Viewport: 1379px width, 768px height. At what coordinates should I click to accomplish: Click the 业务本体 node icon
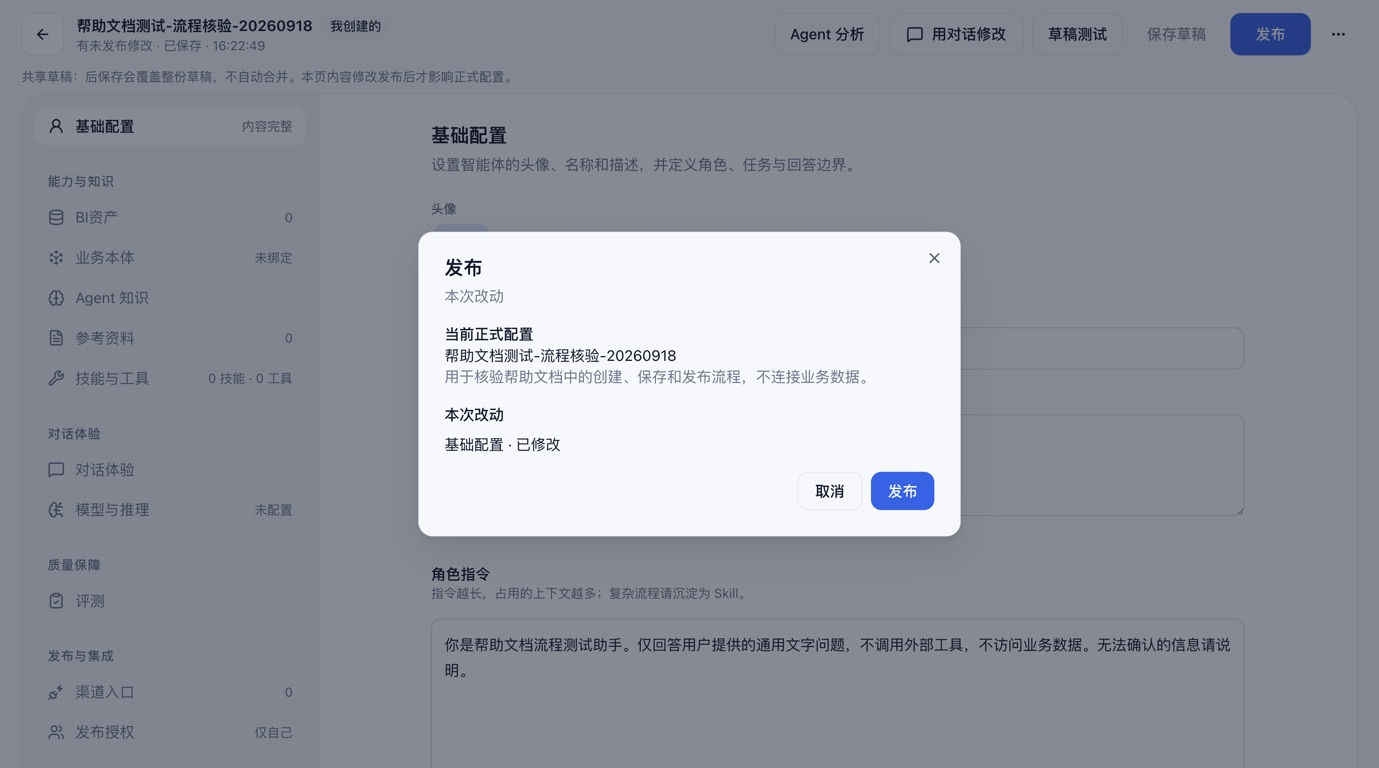[x=56, y=257]
